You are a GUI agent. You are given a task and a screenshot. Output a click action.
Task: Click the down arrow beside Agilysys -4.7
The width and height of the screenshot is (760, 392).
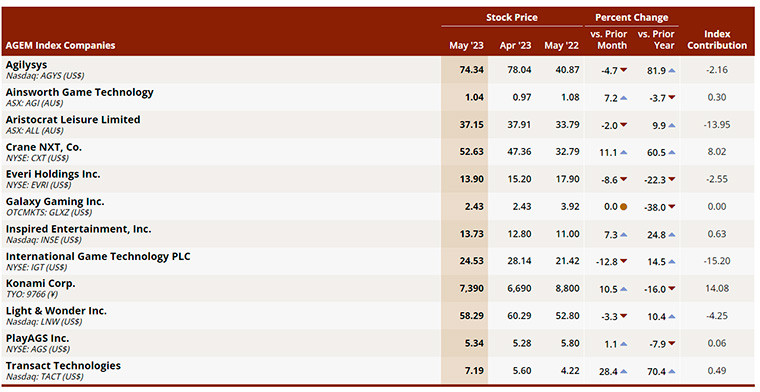(623, 70)
